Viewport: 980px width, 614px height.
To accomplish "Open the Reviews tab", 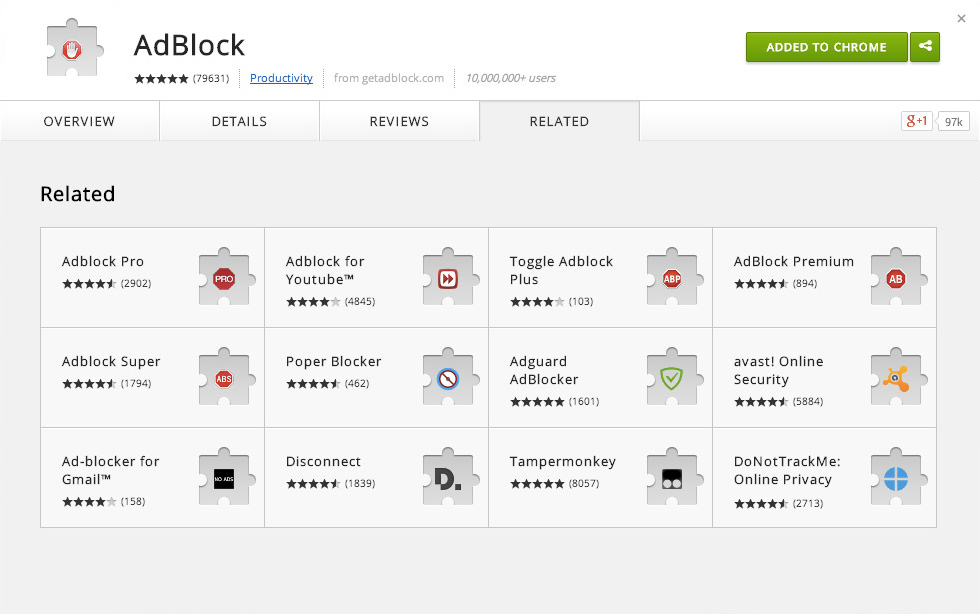I will (399, 121).
